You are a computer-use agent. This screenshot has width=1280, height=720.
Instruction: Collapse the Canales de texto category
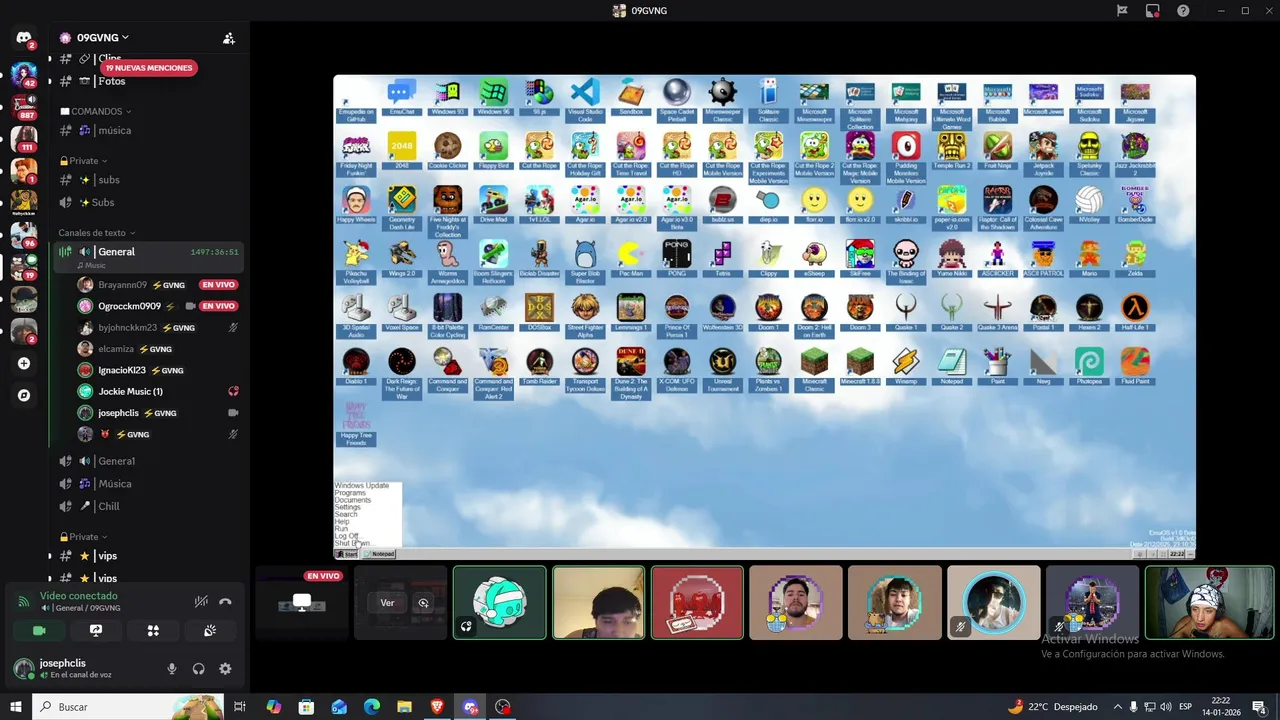[96, 233]
